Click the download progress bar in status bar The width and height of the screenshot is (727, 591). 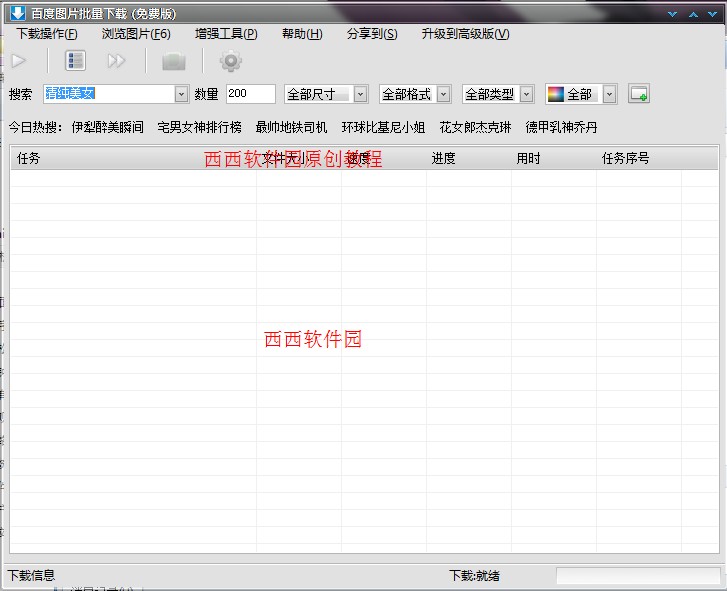[x=638, y=576]
